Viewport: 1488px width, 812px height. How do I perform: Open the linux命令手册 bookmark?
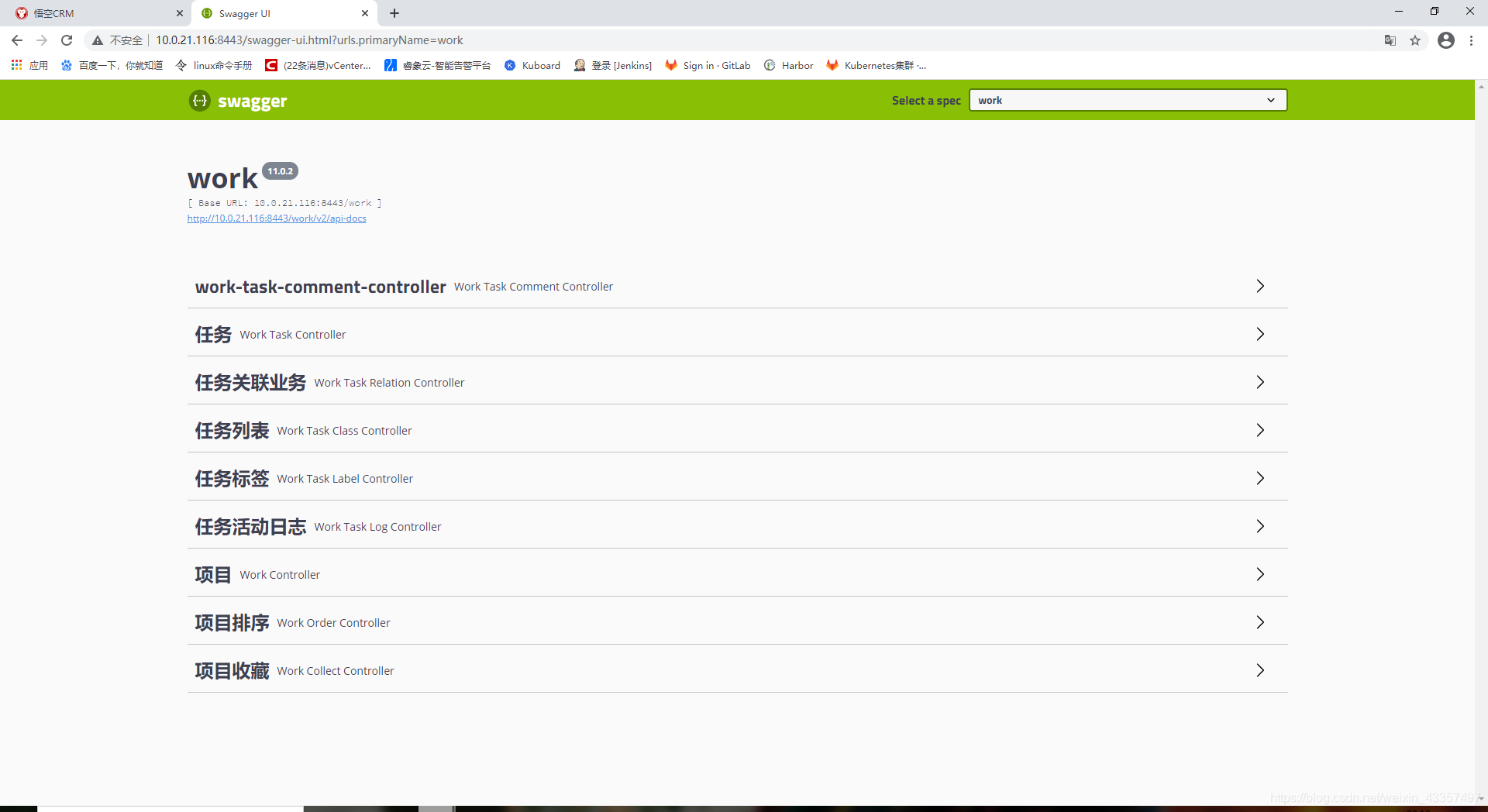(x=214, y=65)
